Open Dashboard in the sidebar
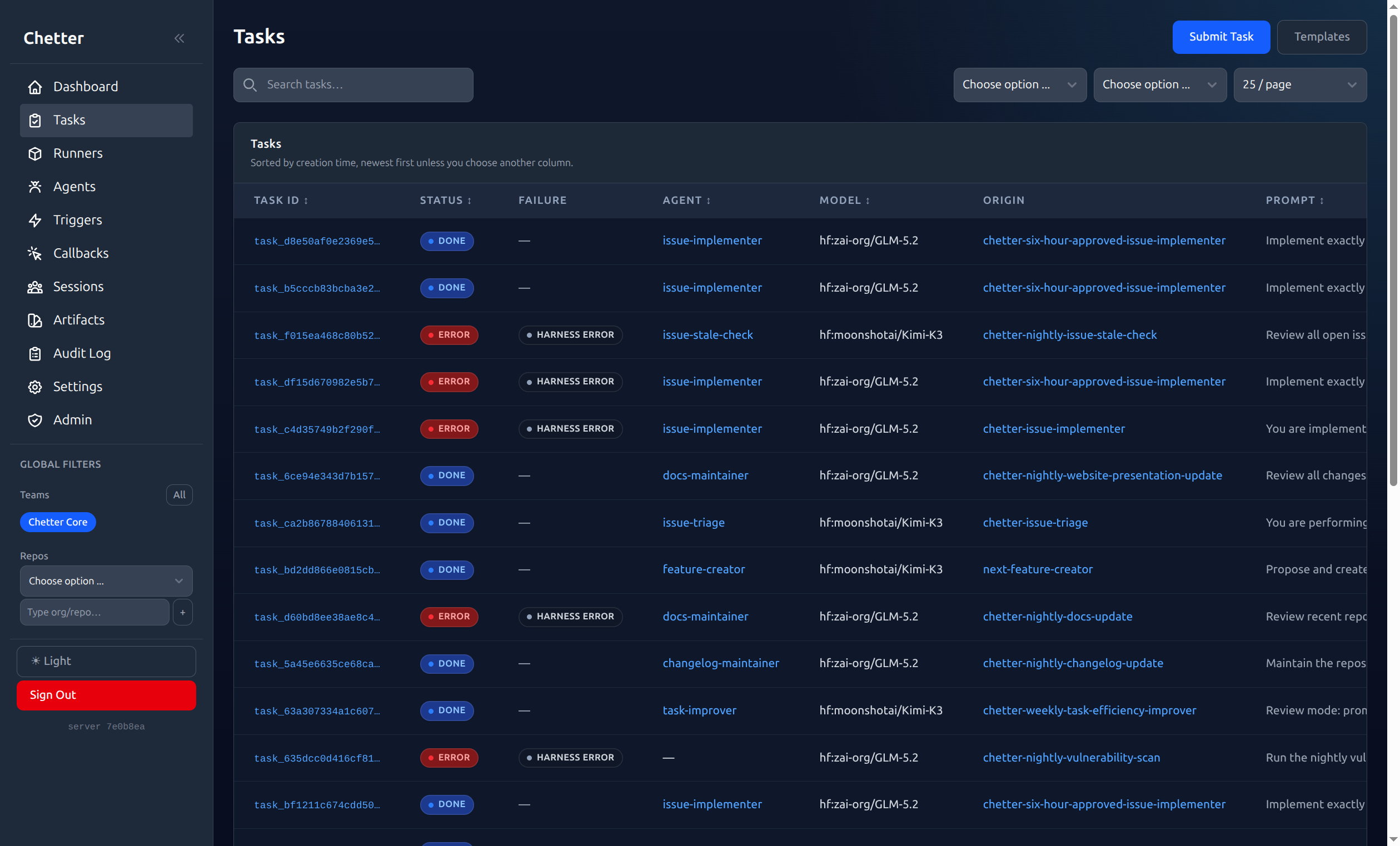The height and width of the screenshot is (846, 1400). pos(106,87)
